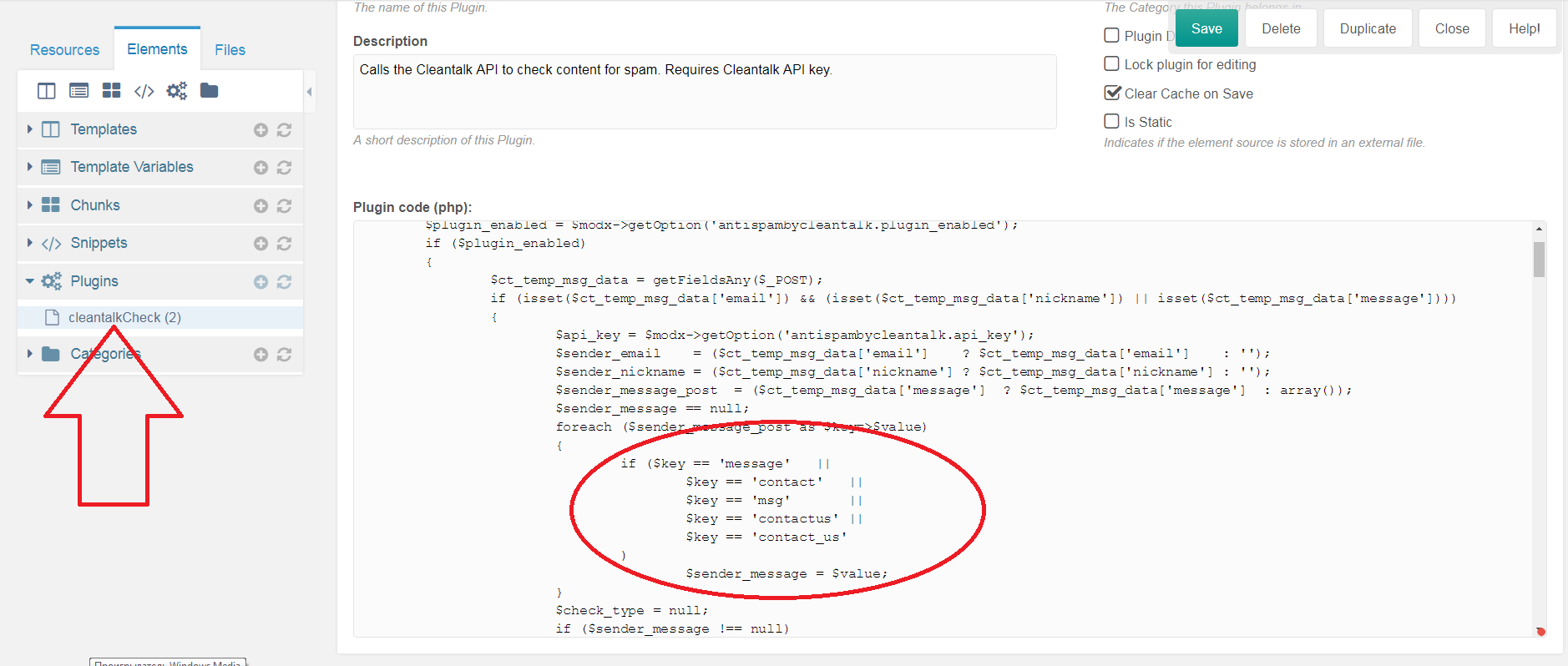Click the New Chunk toolbar icon
The height and width of the screenshot is (666, 1568).
[x=111, y=91]
